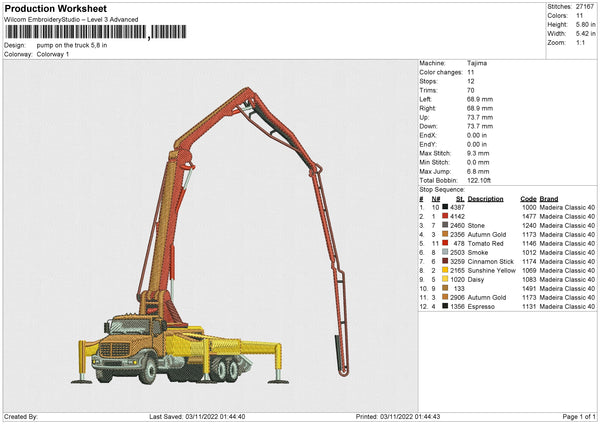Image resolution: width=600 pixels, height=424 pixels.
Task: Click the Colorway 1 label
Action: click(53, 53)
